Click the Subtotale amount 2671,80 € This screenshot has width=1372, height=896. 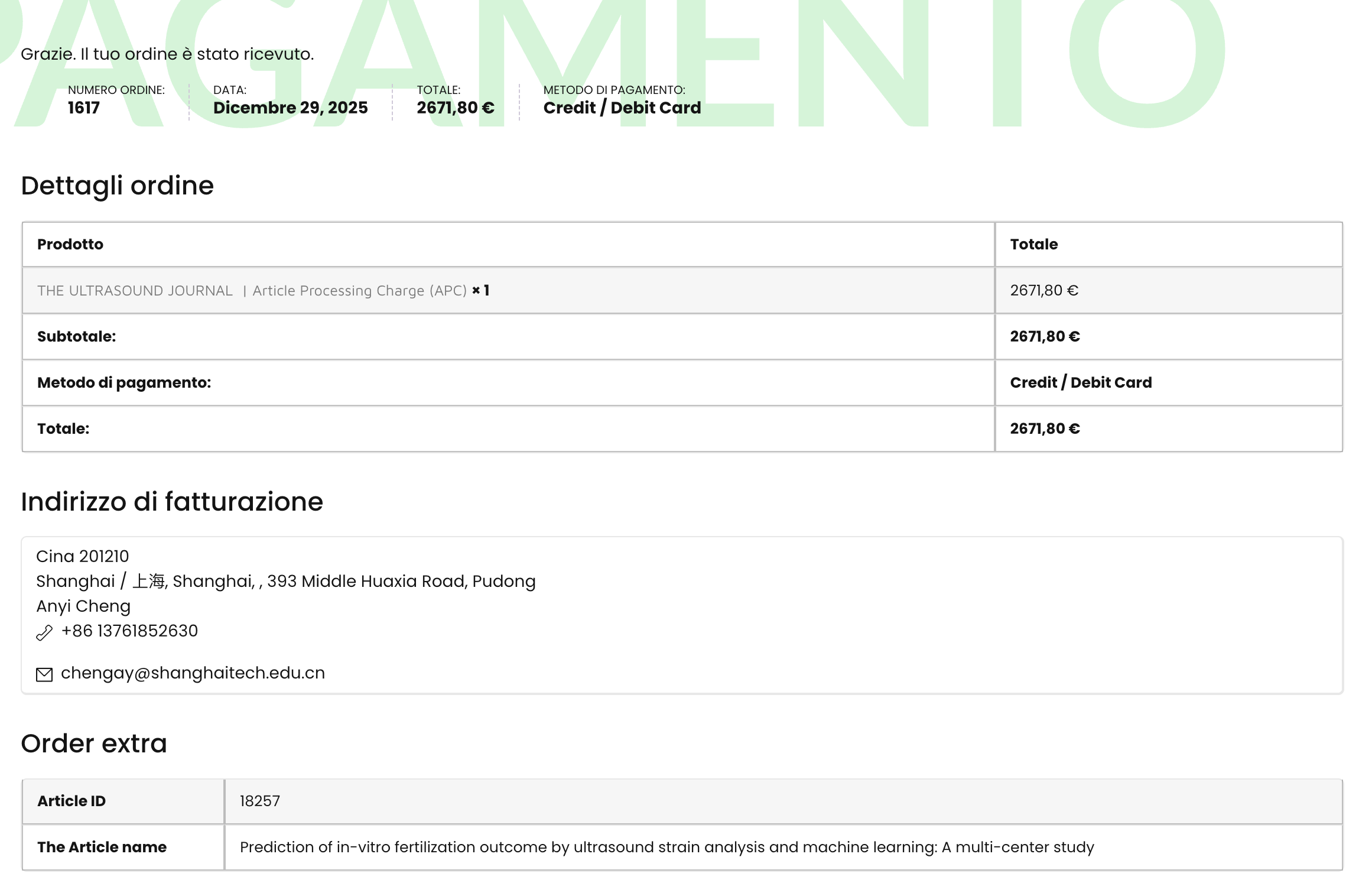tap(1045, 337)
